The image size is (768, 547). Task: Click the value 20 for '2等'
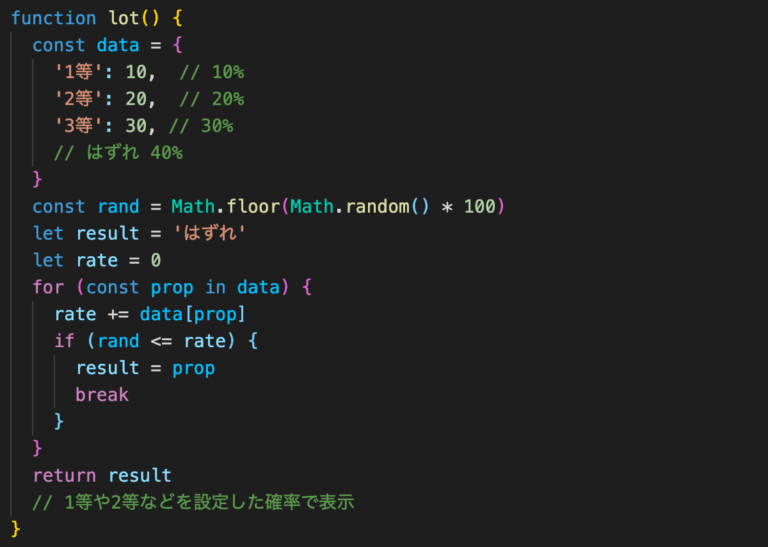point(136,99)
